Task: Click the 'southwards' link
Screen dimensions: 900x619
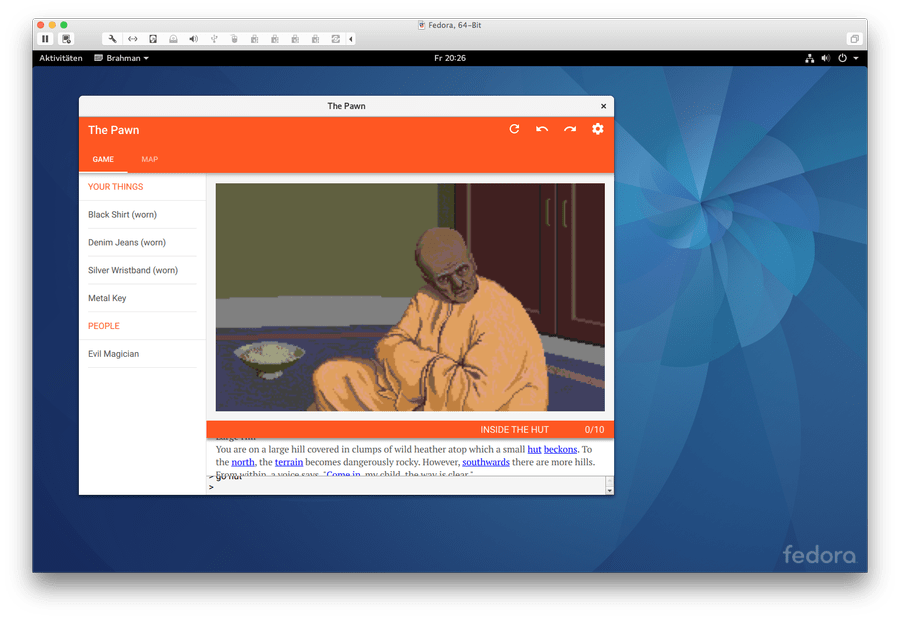Action: 486,462
